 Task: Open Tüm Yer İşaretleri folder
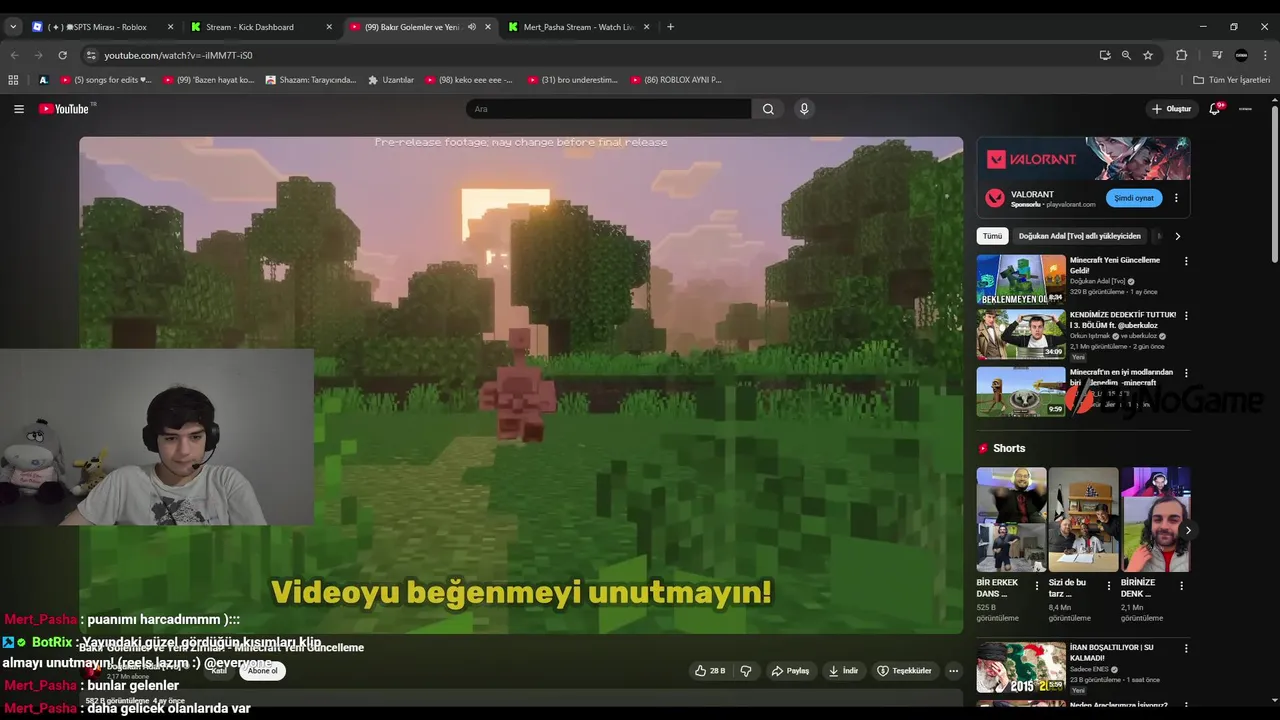click(x=1232, y=80)
